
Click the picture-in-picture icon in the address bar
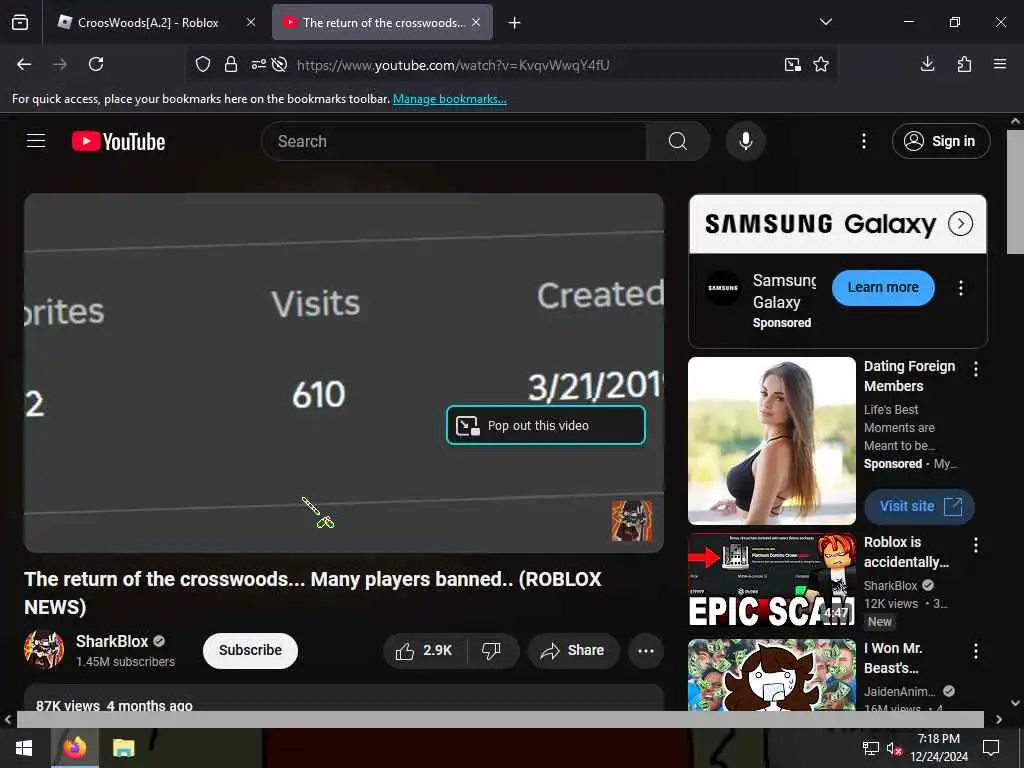[x=793, y=64]
